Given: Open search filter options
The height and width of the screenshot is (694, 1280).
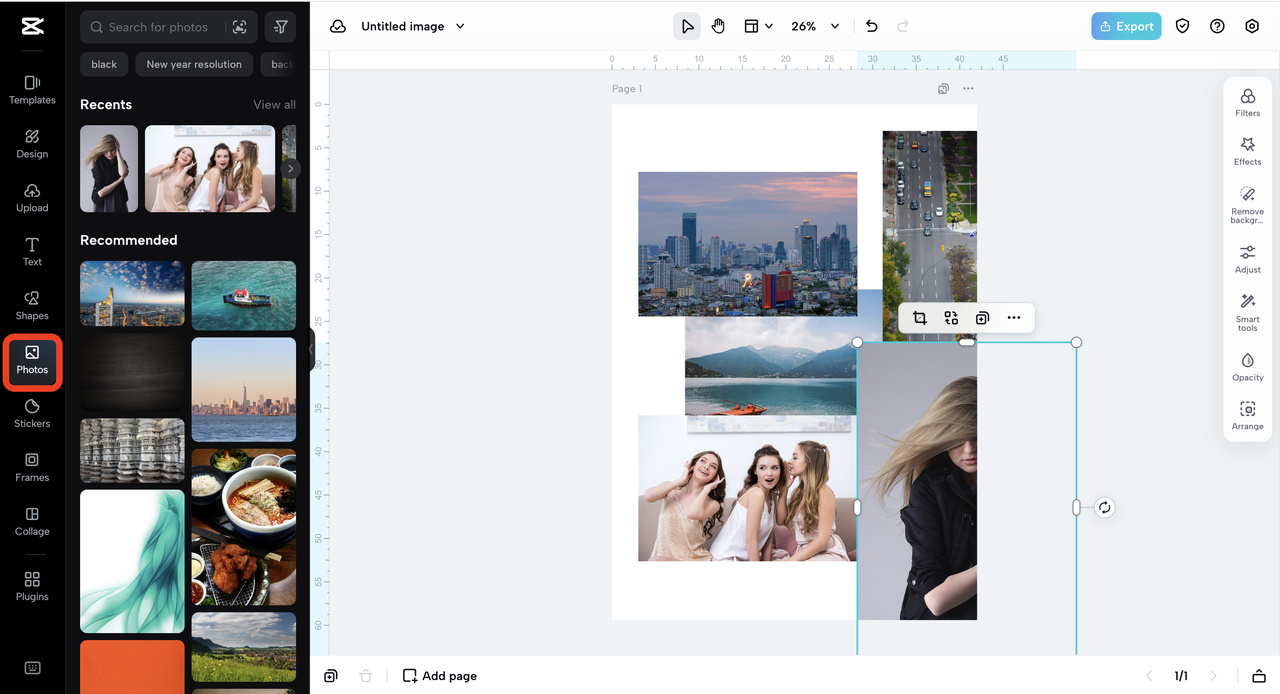Looking at the screenshot, I should (280, 27).
